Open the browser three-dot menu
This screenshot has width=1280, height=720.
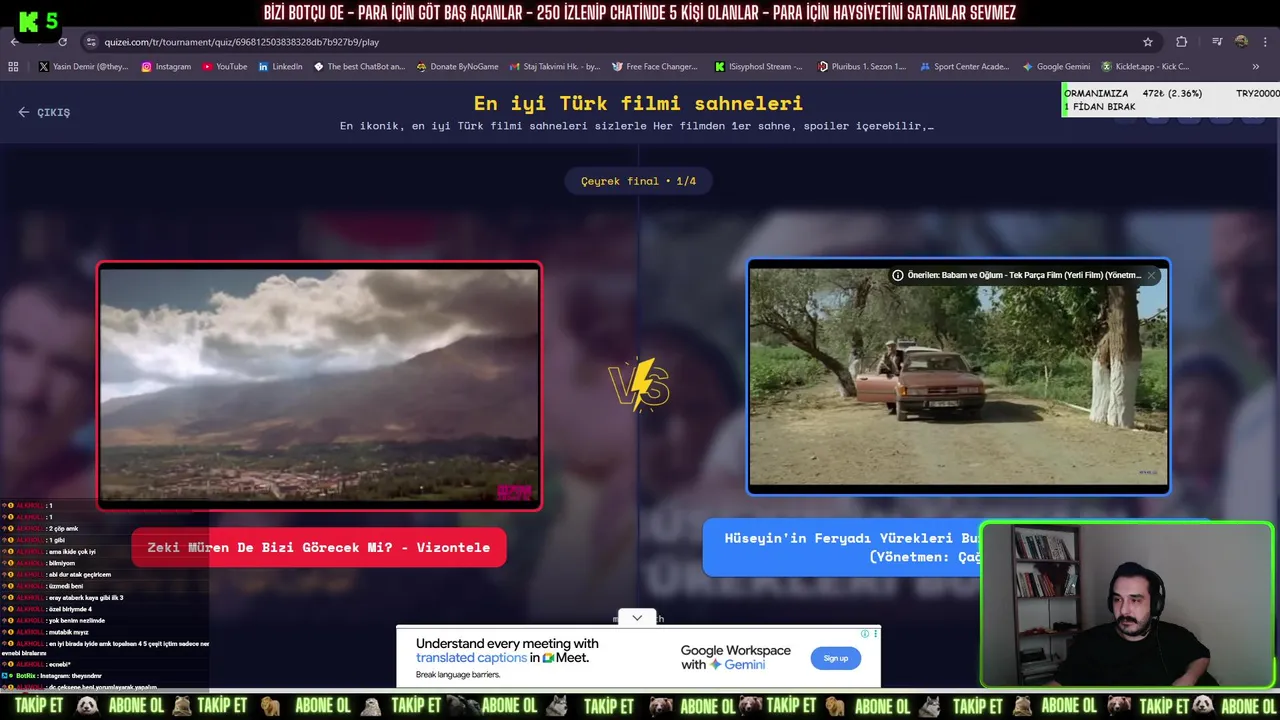pyautogui.click(x=1263, y=42)
